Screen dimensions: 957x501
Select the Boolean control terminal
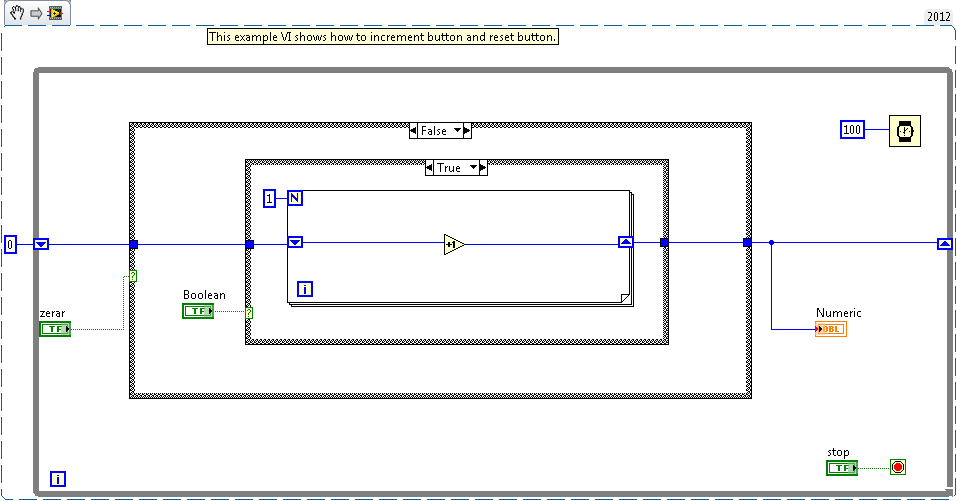[x=198, y=311]
